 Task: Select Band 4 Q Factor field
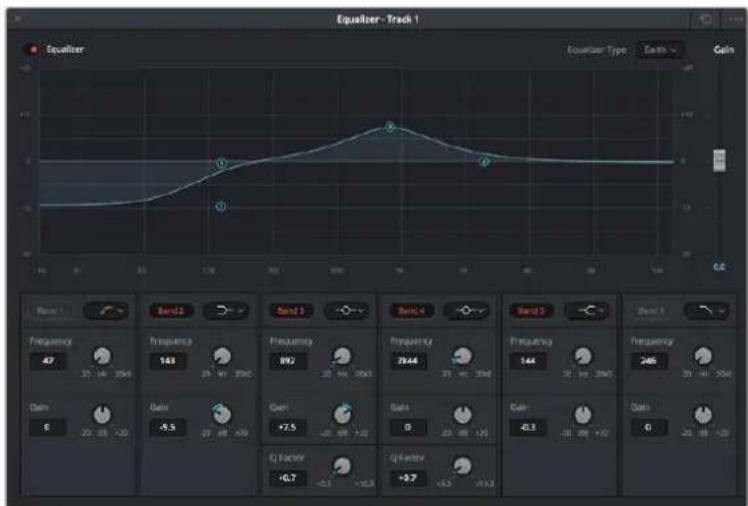(x=408, y=478)
